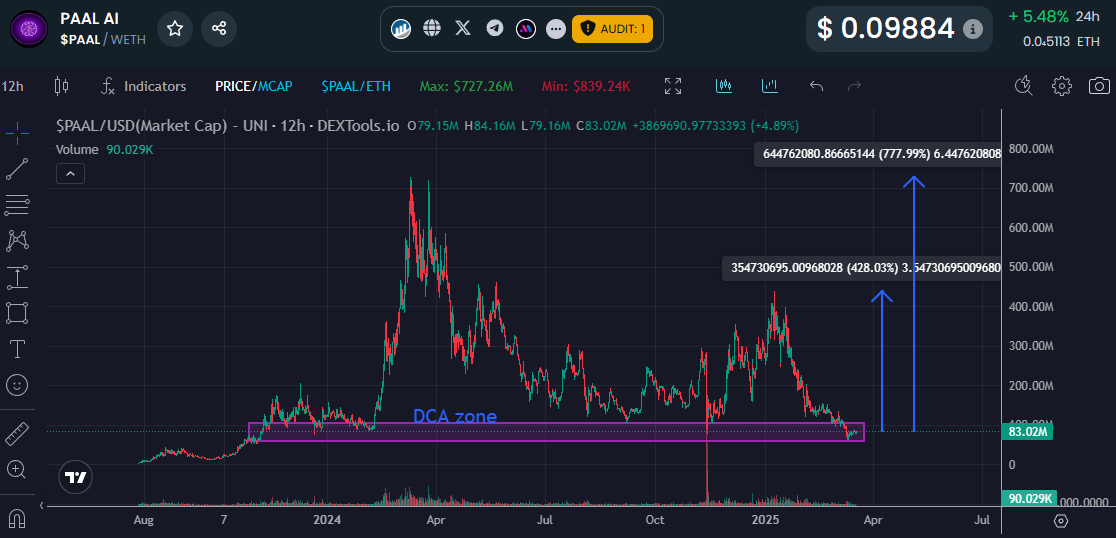Open the 12h timeframe selector
The height and width of the screenshot is (538, 1116).
[x=13, y=86]
